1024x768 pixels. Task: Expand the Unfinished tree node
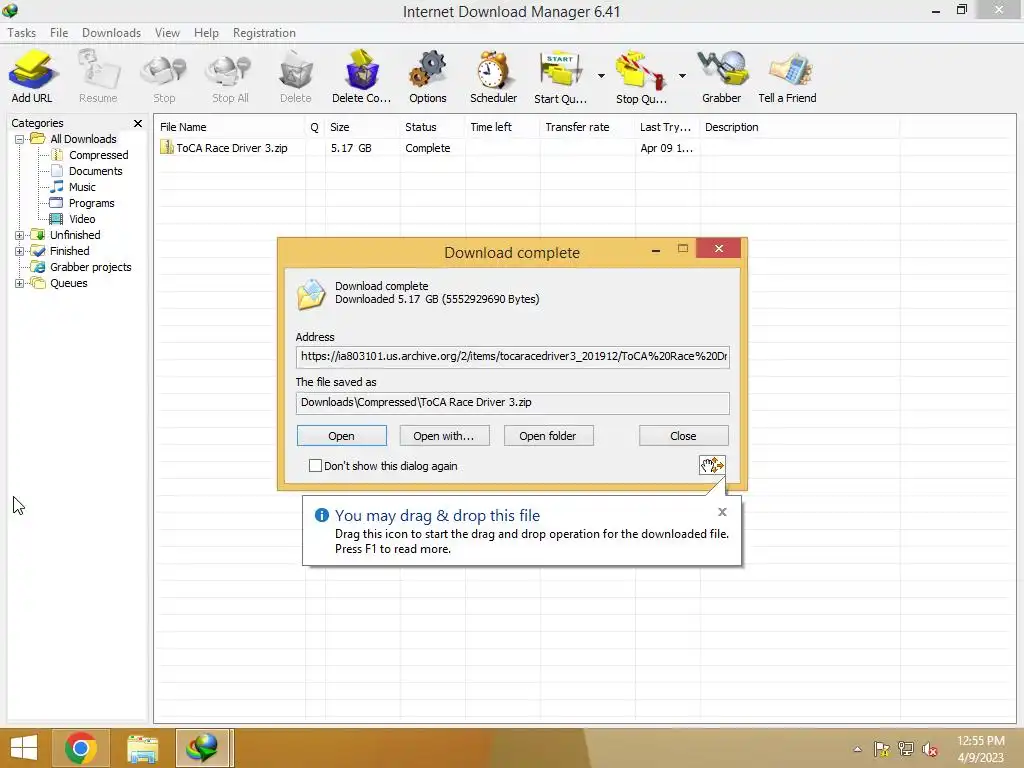coord(20,235)
